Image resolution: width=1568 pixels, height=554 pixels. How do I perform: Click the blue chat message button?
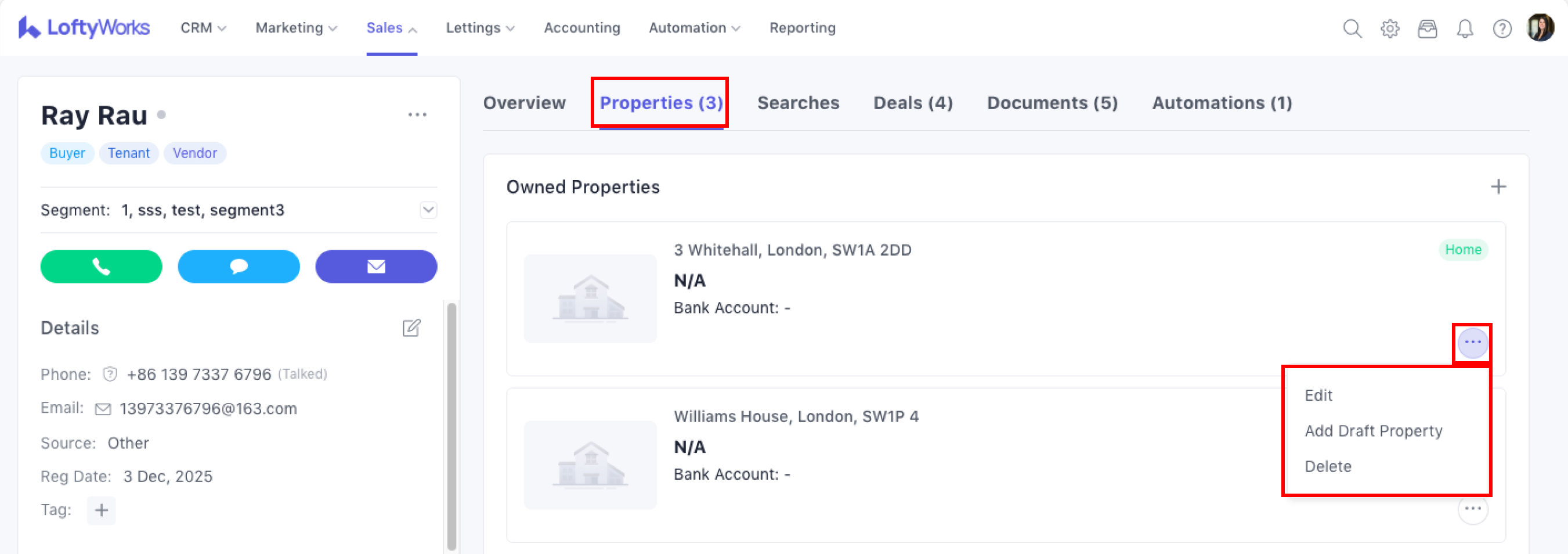point(239,266)
